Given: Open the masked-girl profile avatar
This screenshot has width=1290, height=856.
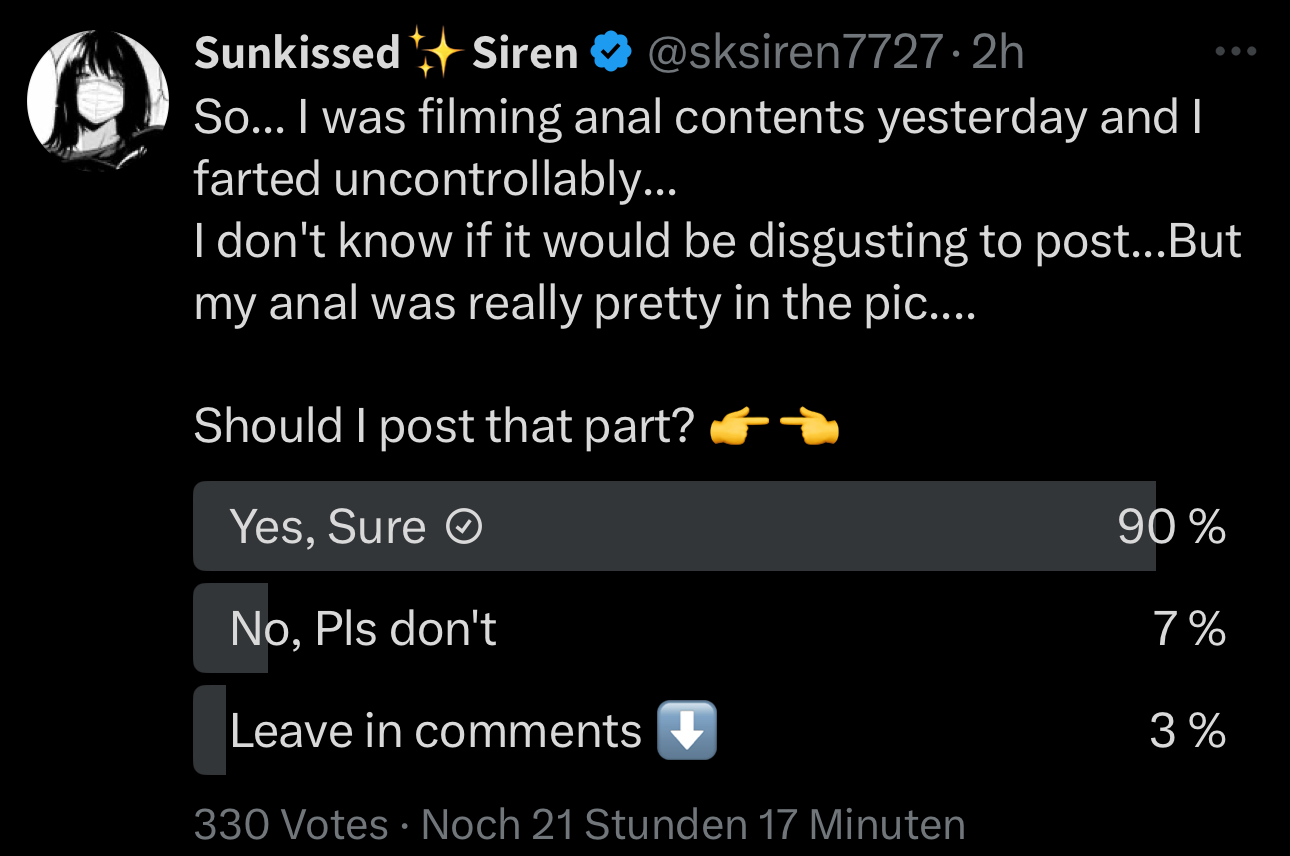Looking at the screenshot, I should tap(97, 101).
